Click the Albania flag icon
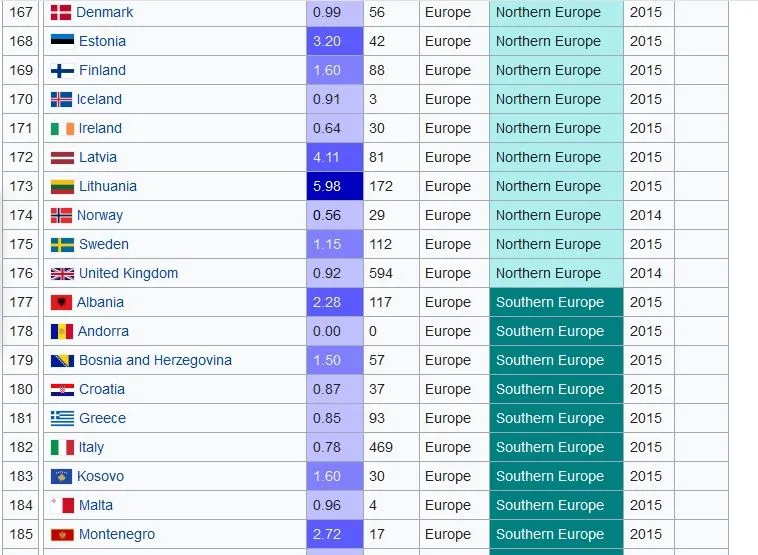 click(x=61, y=303)
